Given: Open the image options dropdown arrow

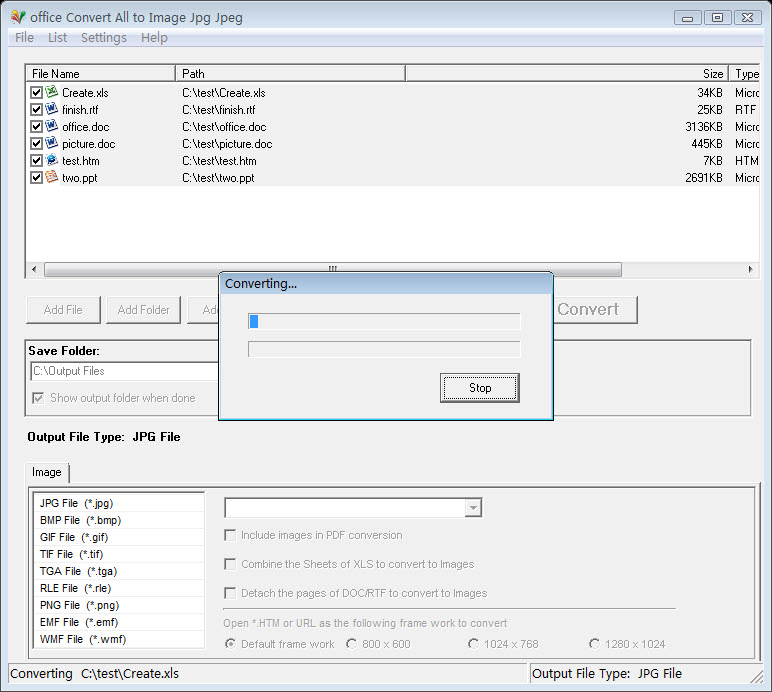Looking at the screenshot, I should (473, 507).
